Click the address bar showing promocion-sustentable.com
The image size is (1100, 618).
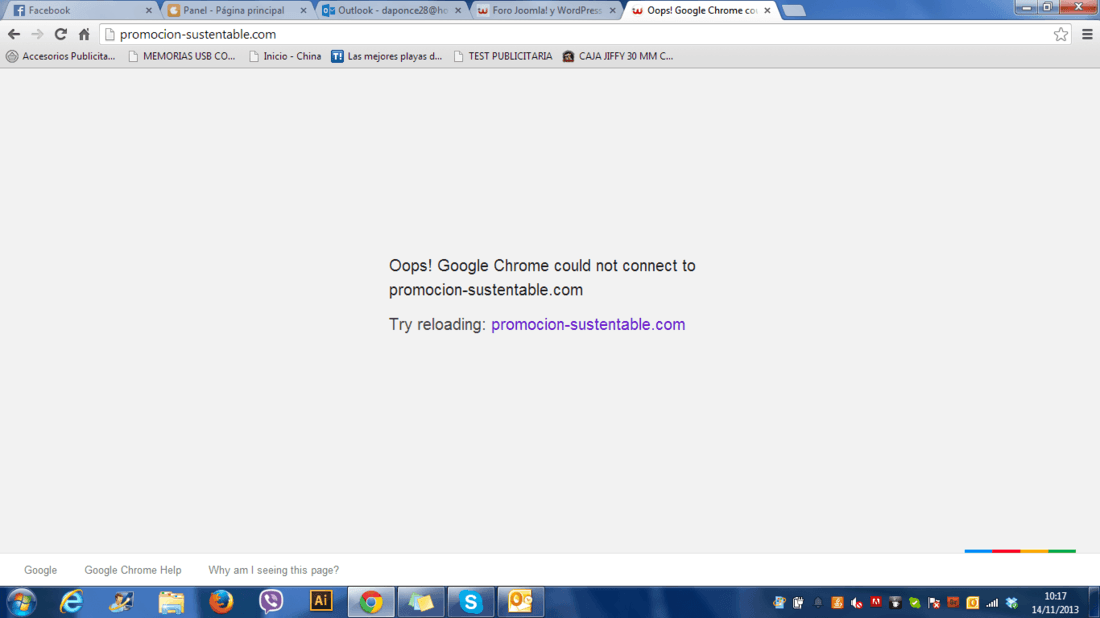tap(586, 34)
